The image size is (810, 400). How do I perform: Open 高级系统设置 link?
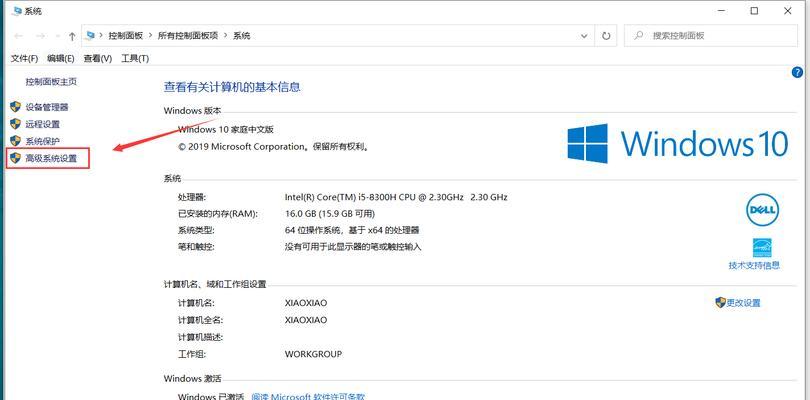click(51, 158)
